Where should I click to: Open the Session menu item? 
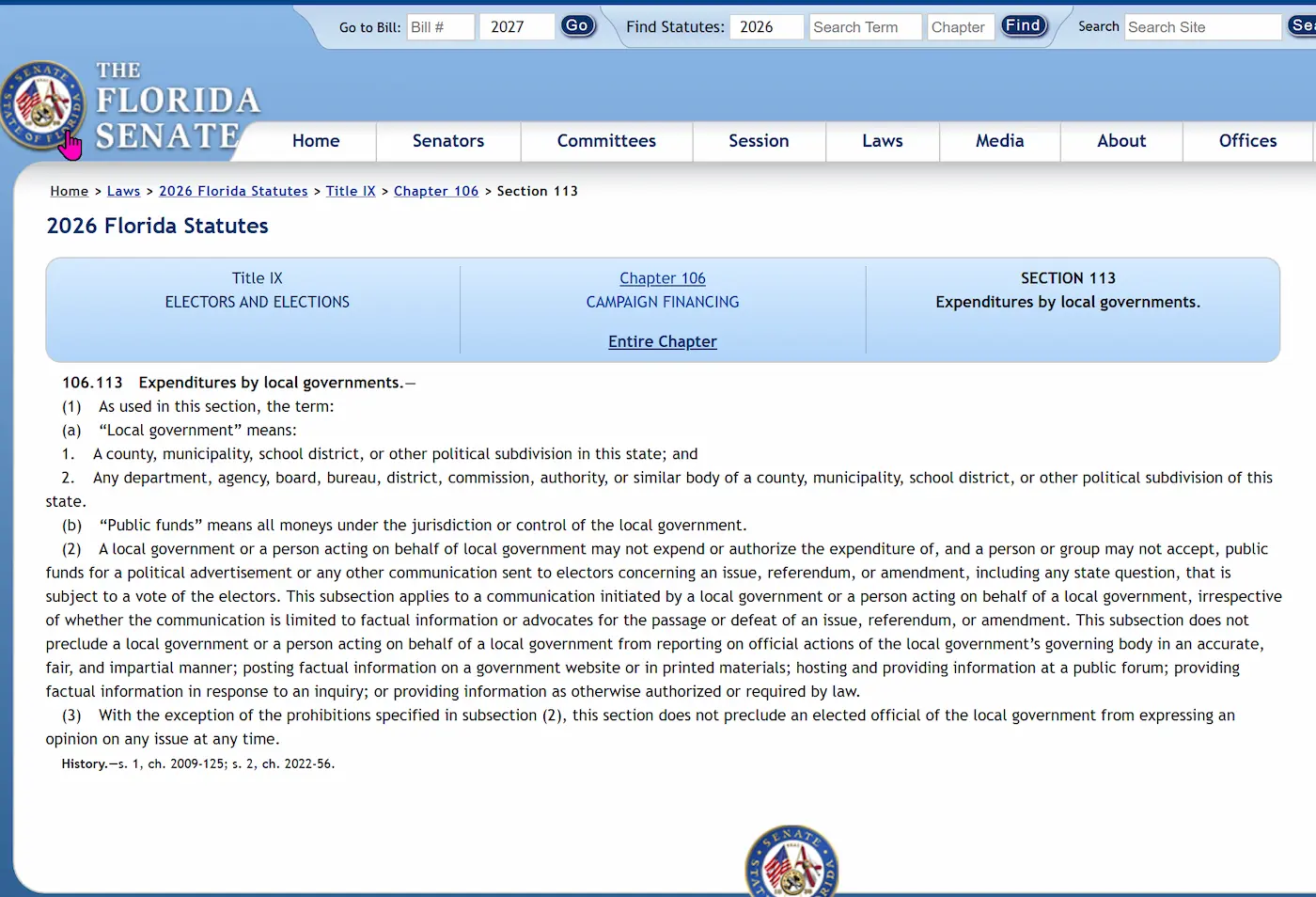759,141
